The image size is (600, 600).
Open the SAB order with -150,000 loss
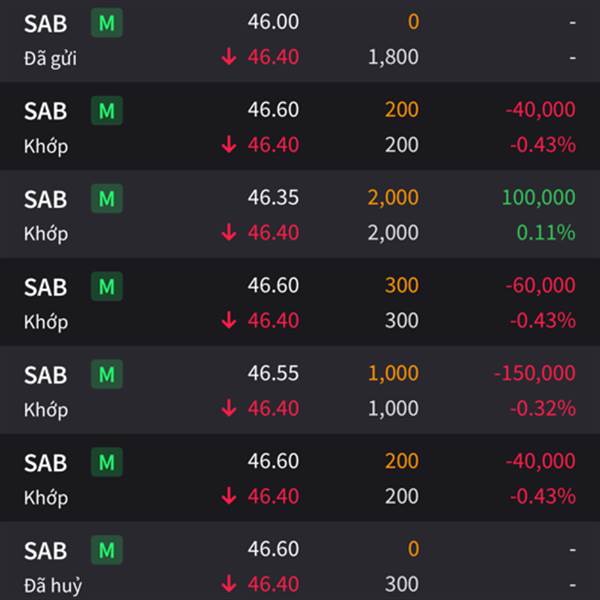pos(300,390)
